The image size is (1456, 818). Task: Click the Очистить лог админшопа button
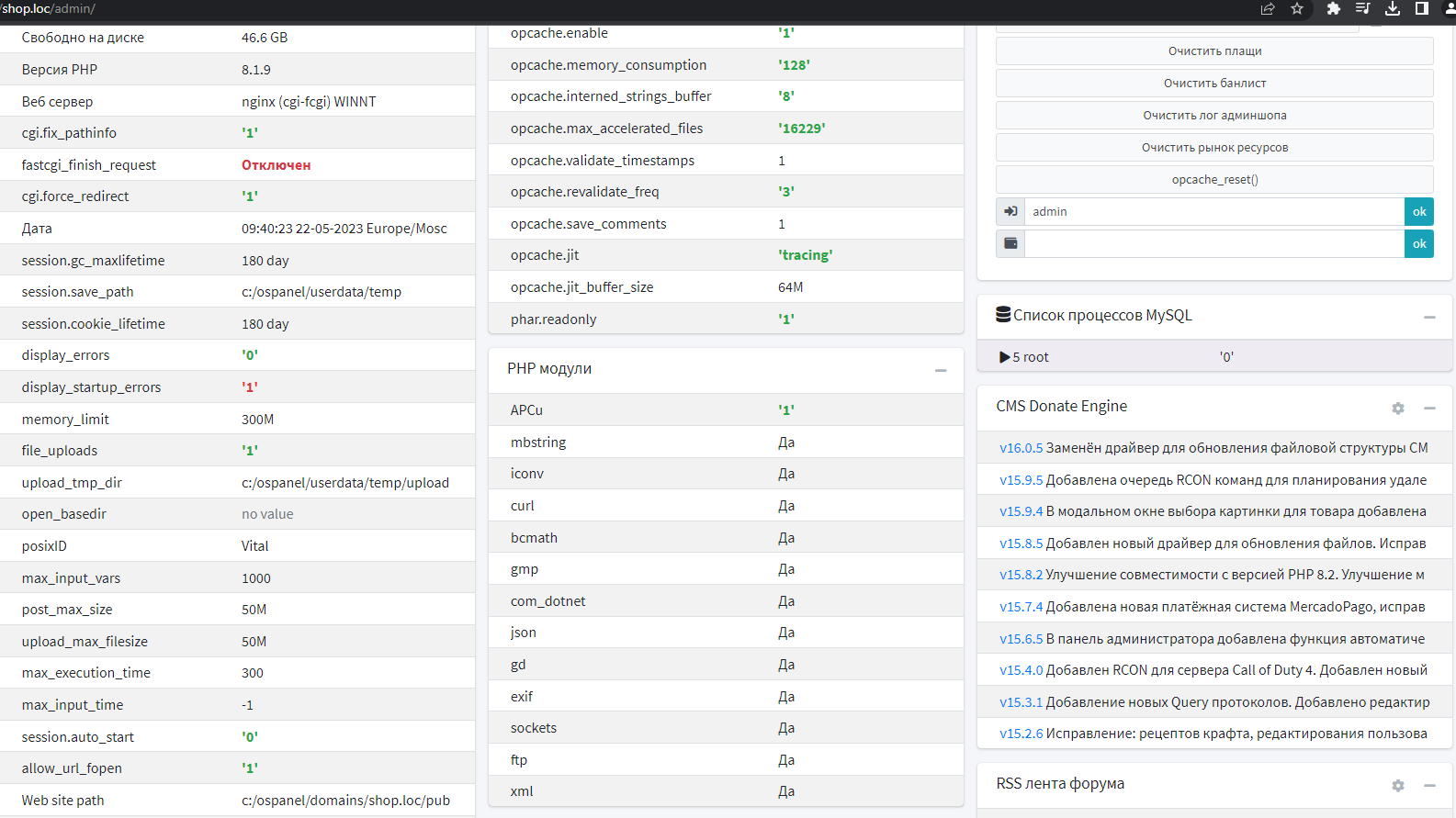(x=1214, y=116)
